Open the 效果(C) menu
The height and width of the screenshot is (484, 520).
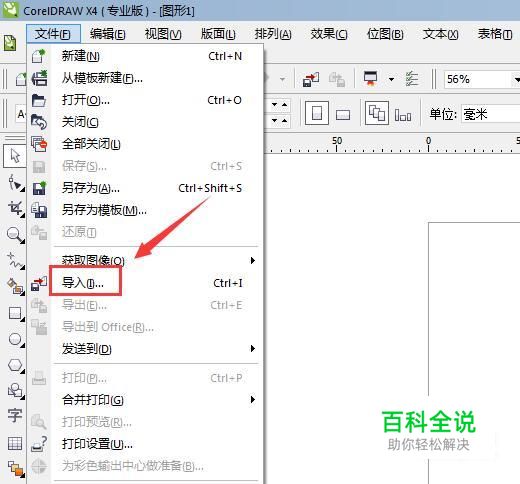329,34
